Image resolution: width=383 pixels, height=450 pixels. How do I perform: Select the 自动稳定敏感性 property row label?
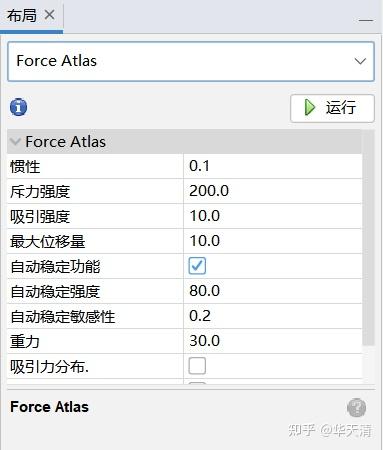[63, 317]
